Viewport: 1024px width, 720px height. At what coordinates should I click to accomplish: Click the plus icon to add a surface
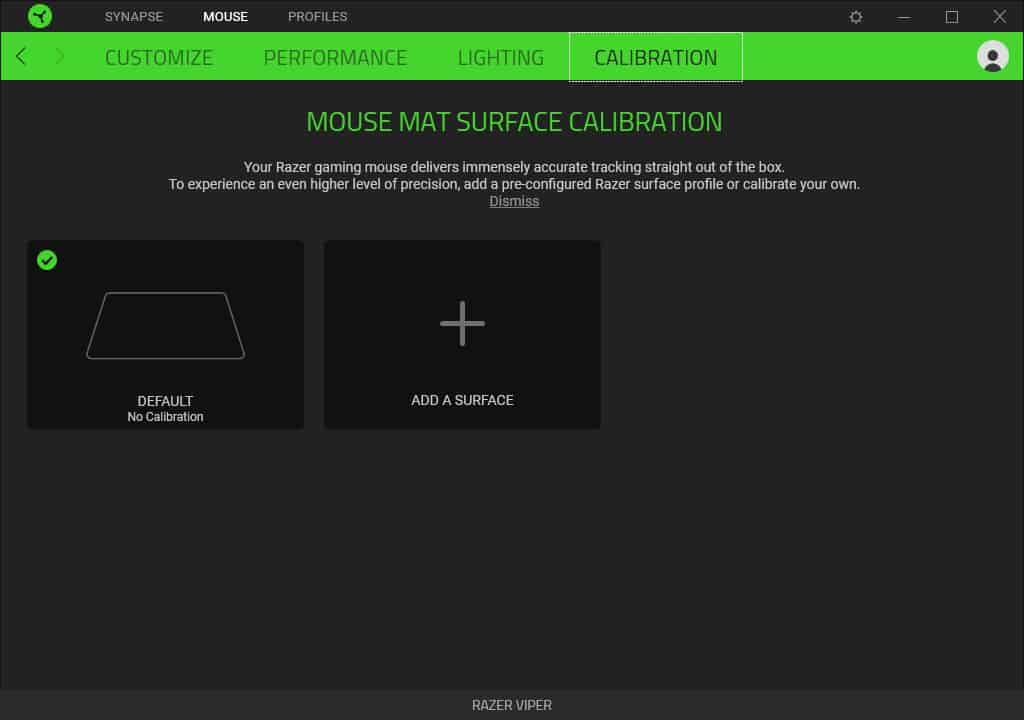[462, 323]
